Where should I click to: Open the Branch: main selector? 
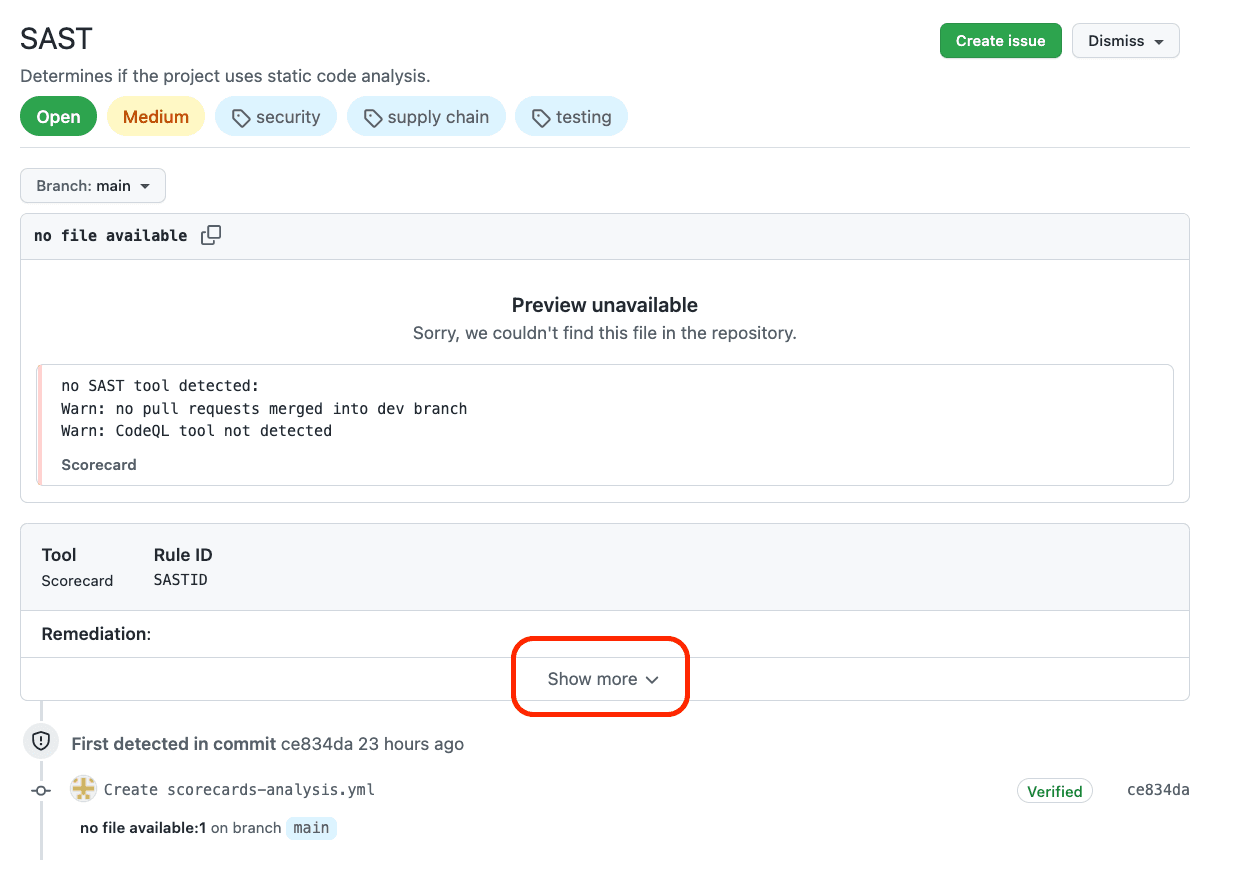click(92, 185)
